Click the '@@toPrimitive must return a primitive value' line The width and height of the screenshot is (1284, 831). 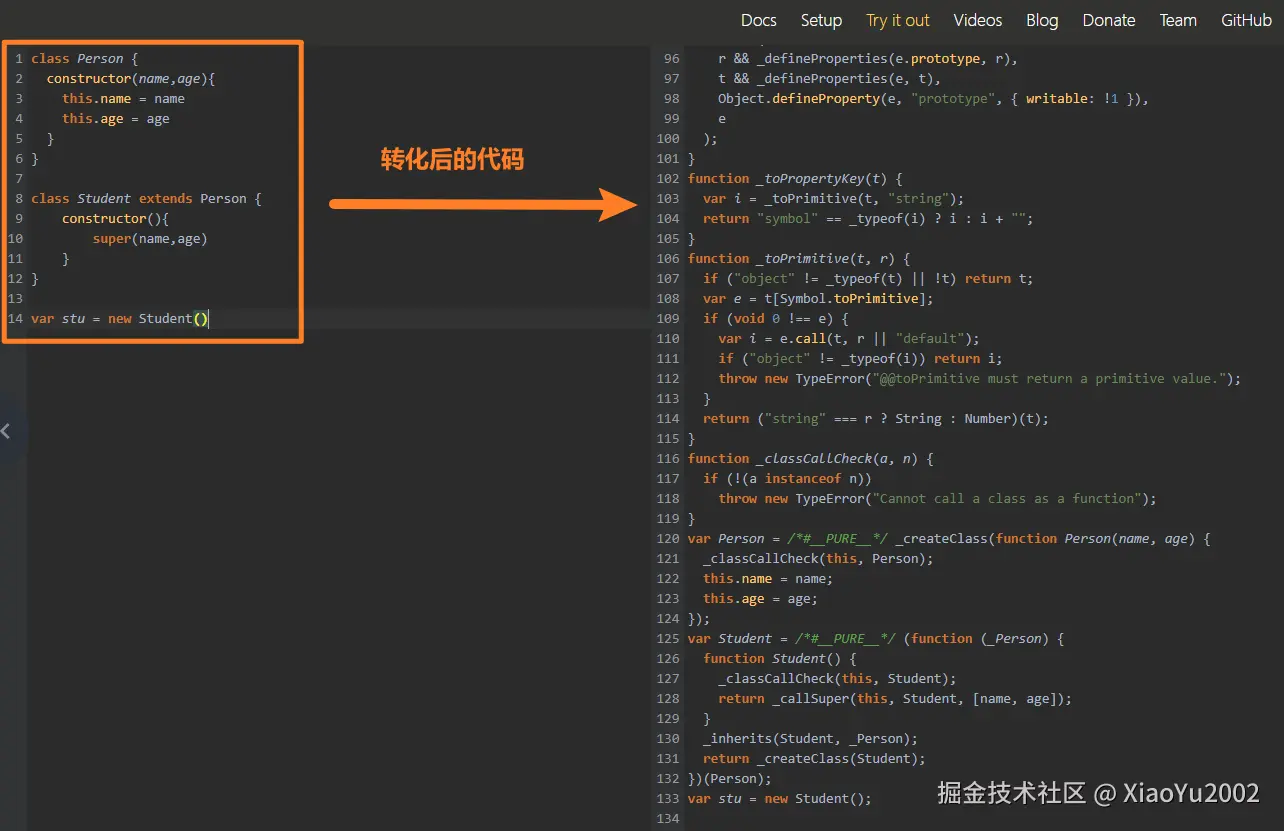(x=979, y=378)
